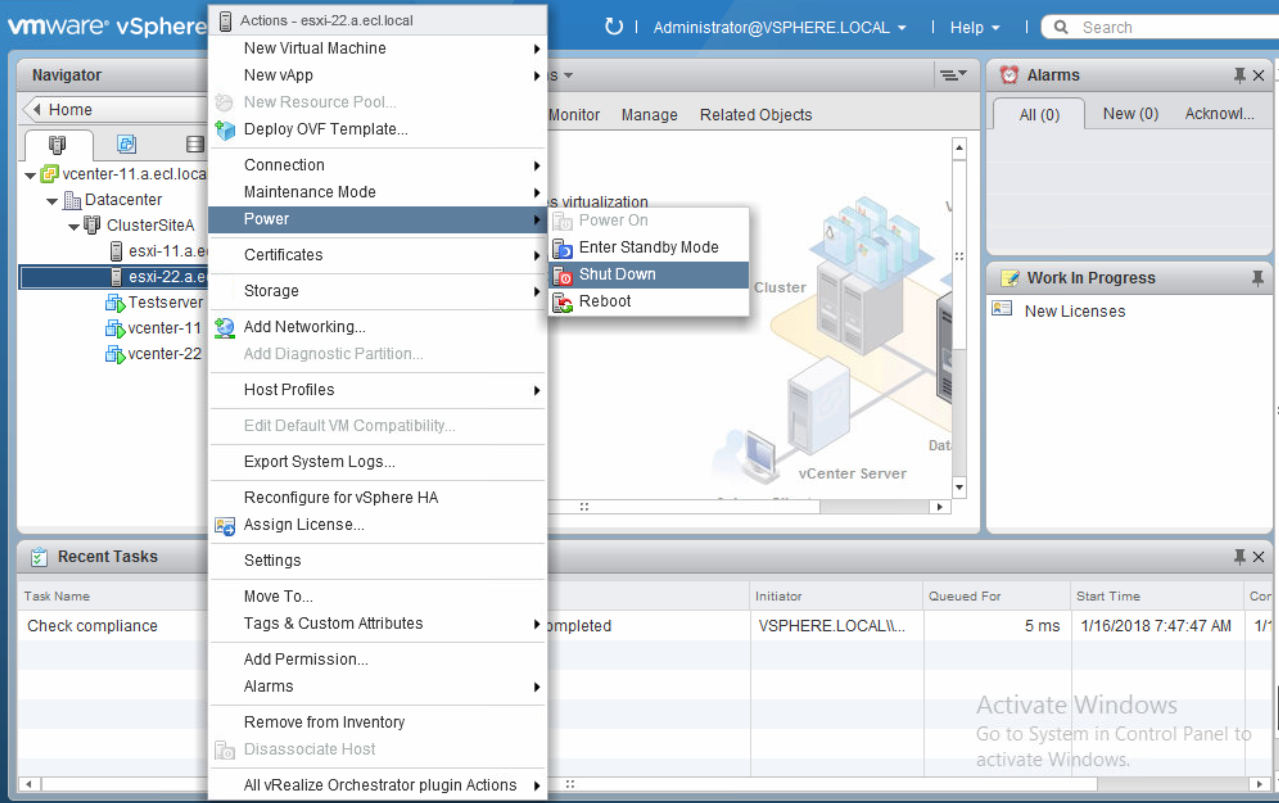Open the New Licenses work item

1075,311
